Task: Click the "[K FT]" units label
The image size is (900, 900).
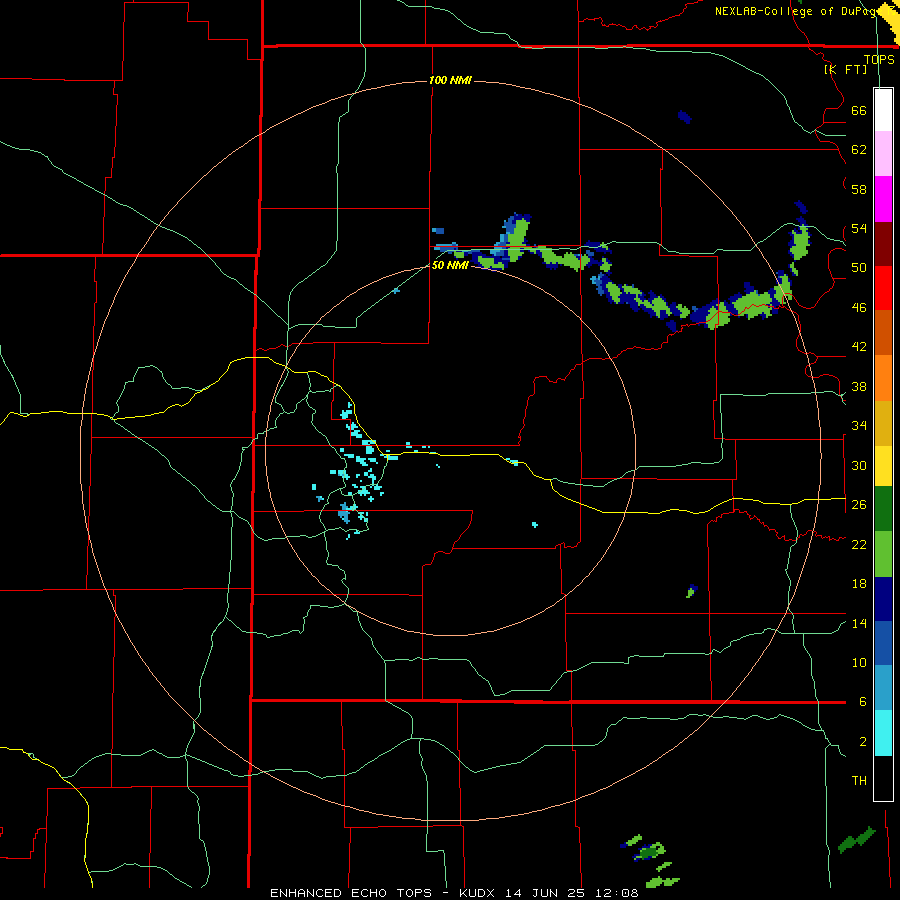Action: coord(846,69)
